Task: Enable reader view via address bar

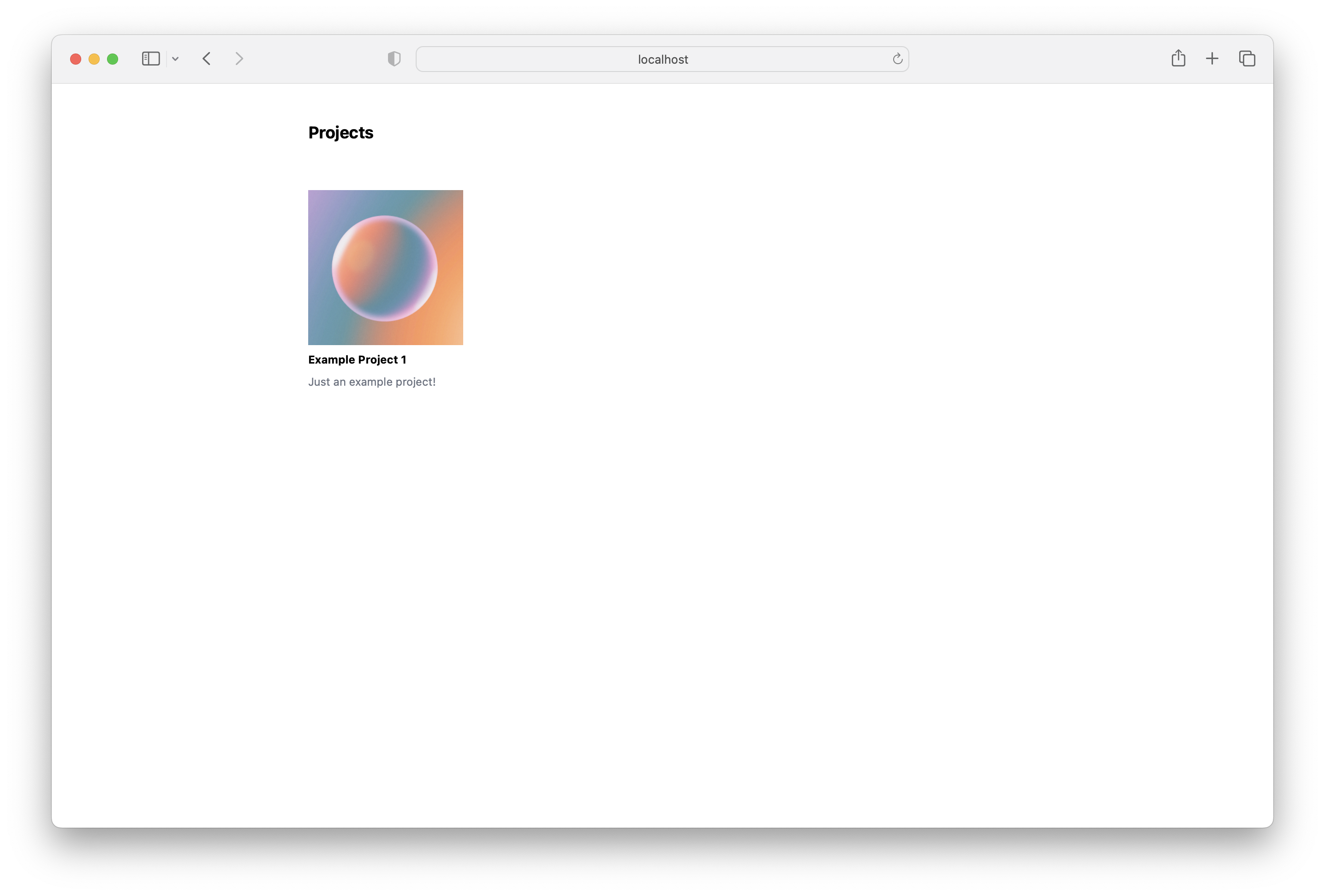Action: click(x=394, y=58)
